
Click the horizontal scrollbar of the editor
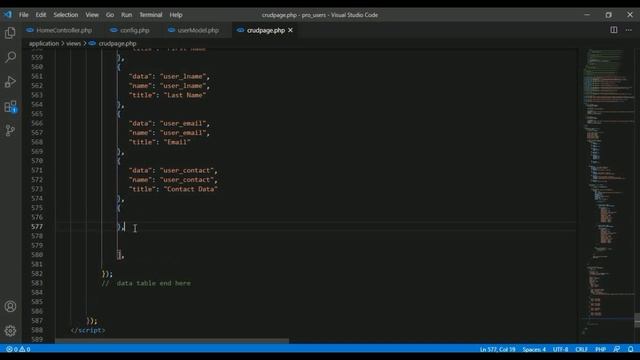point(172,340)
